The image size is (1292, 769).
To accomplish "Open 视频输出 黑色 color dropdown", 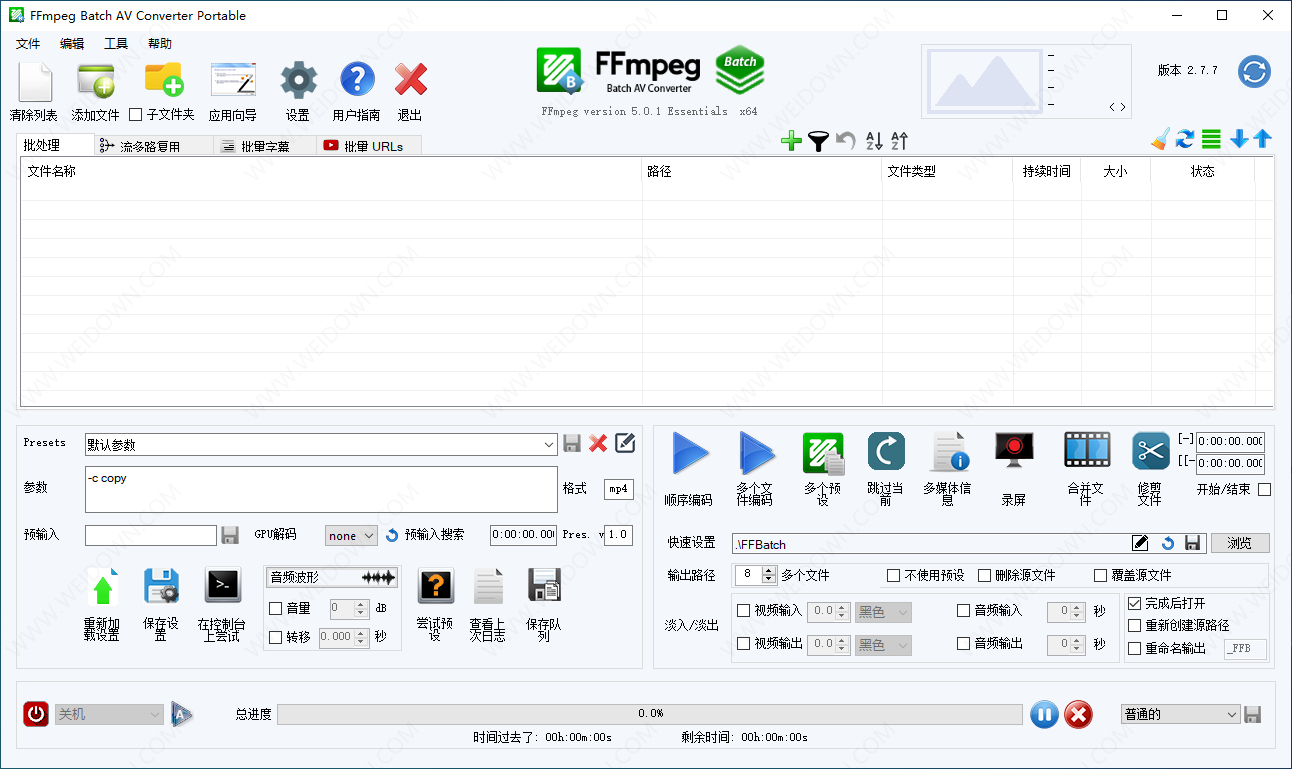I will 883,645.
